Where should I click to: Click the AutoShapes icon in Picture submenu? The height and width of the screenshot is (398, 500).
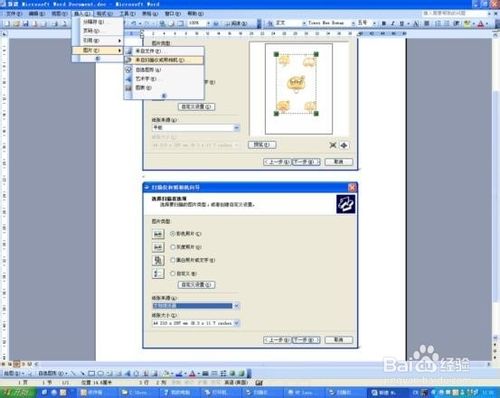(128, 70)
